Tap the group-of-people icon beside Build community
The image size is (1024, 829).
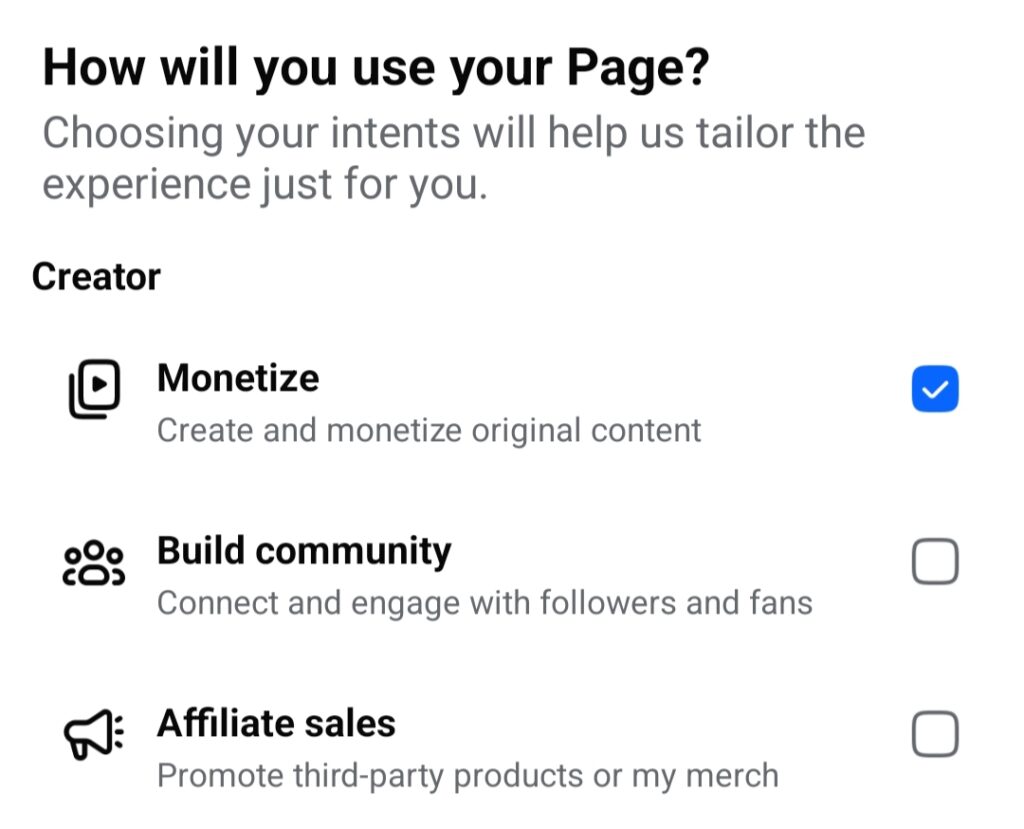[92, 562]
